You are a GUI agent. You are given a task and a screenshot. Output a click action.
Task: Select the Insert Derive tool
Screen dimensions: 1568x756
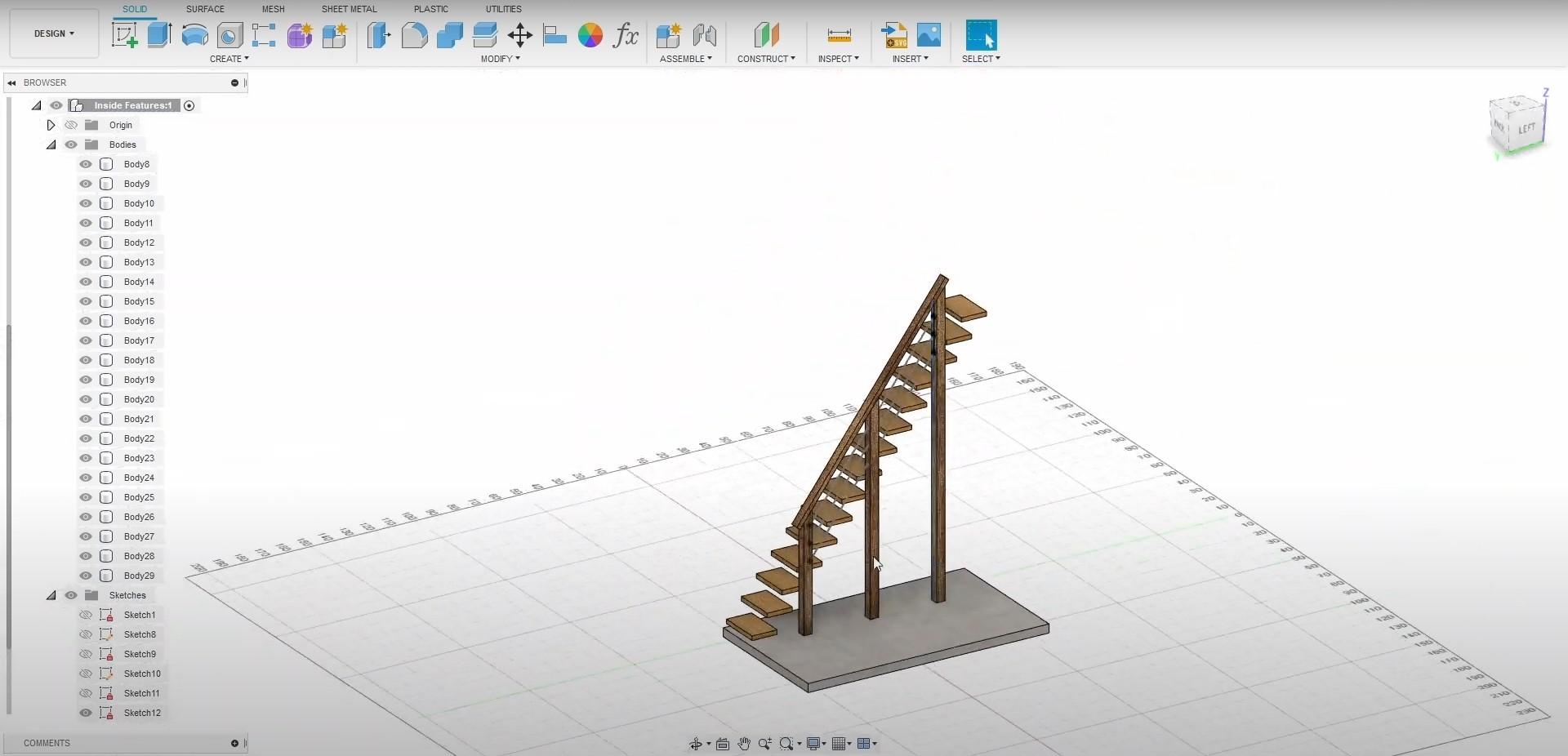[894, 35]
